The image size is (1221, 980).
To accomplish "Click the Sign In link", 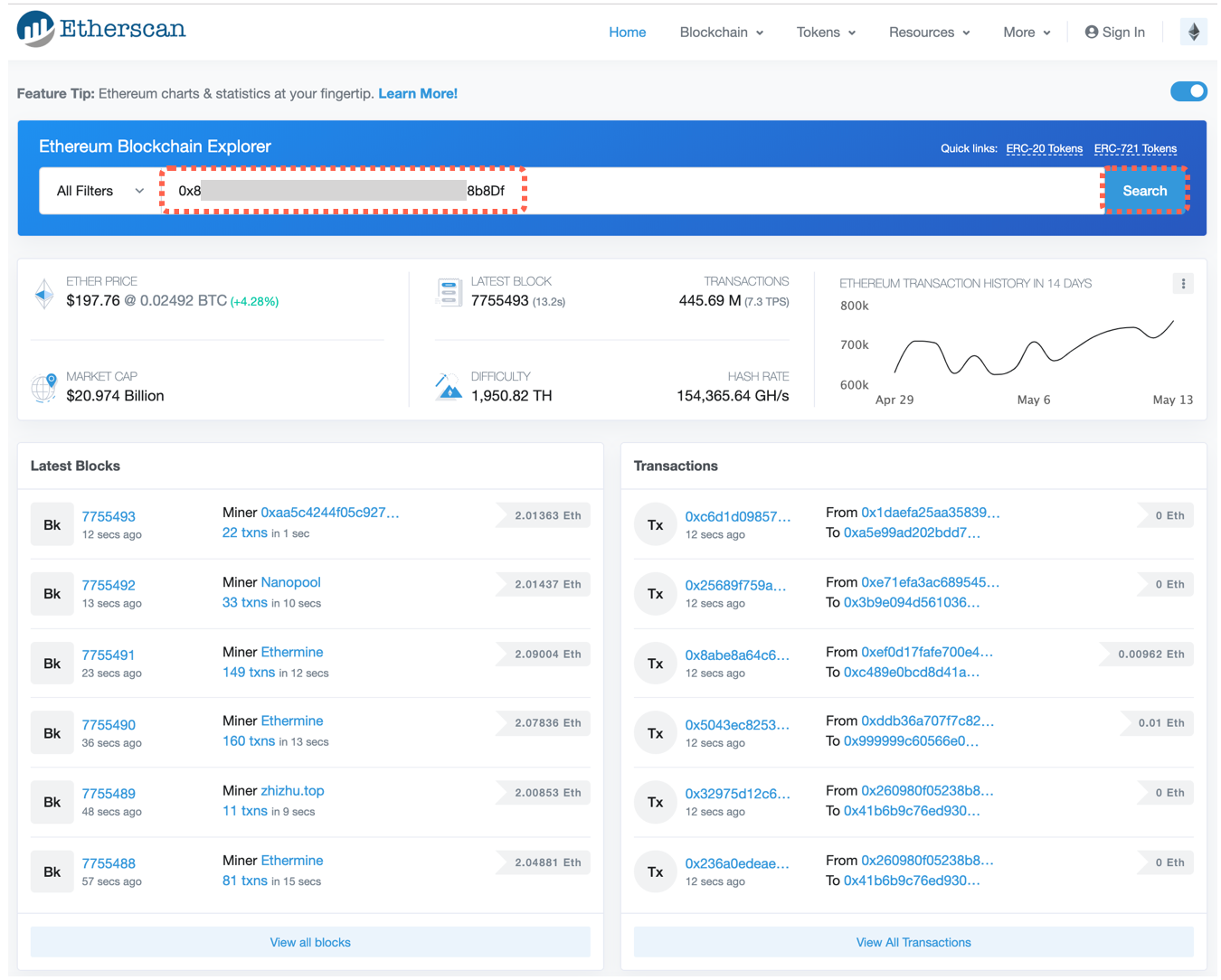I will click(x=1114, y=33).
